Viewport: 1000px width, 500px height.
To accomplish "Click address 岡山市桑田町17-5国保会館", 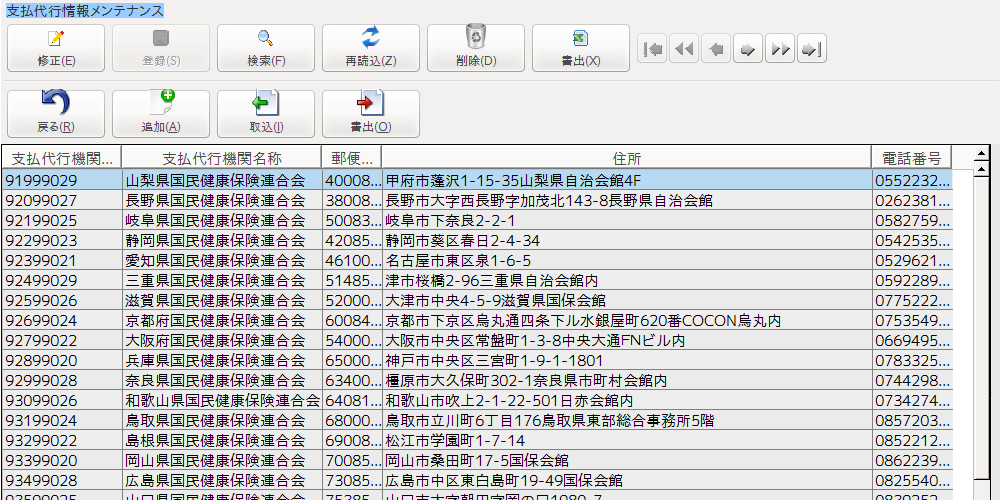I will point(626,460).
